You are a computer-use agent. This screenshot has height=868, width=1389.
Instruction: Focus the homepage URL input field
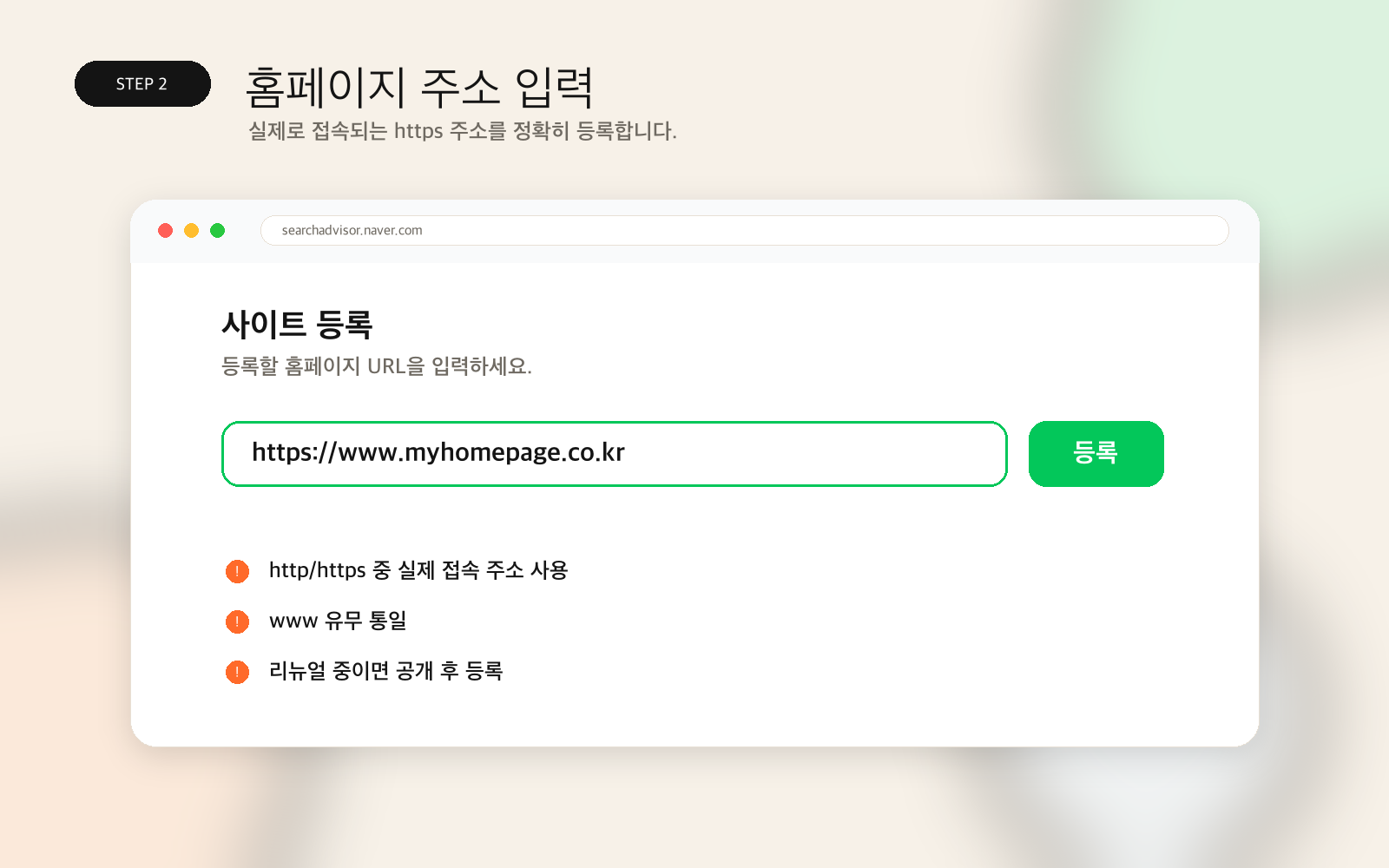615,454
